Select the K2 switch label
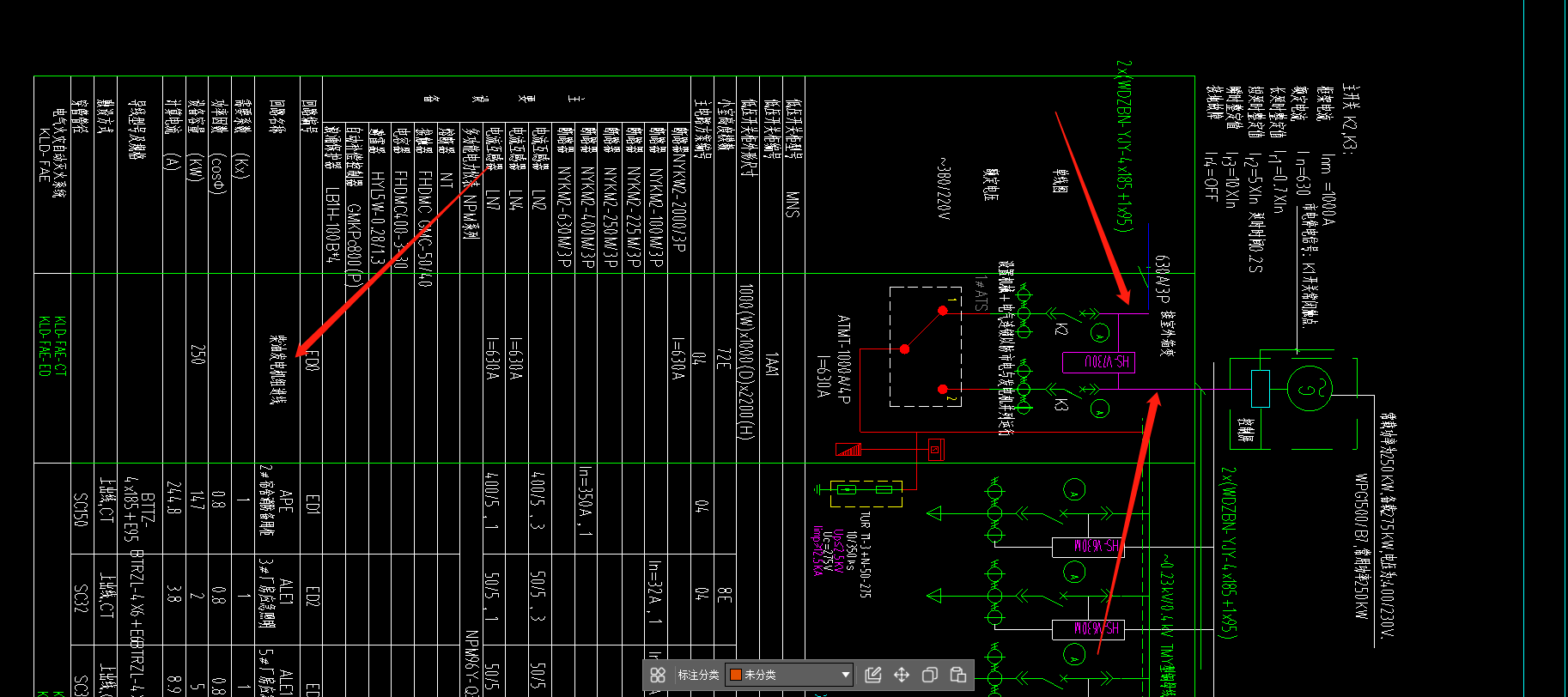The height and width of the screenshot is (697, 1568). point(1061,329)
